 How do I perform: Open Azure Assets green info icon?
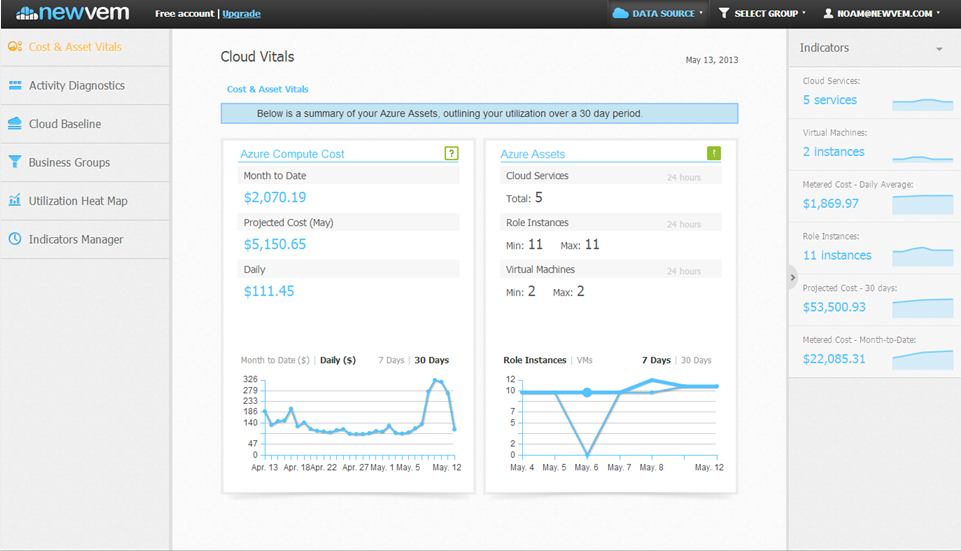713,153
